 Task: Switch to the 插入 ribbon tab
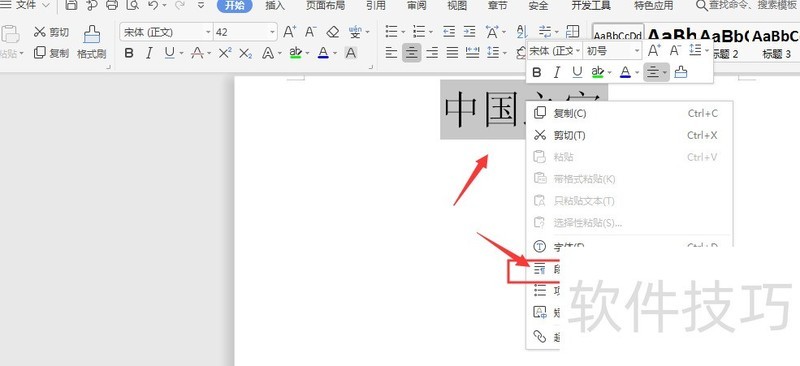click(275, 6)
